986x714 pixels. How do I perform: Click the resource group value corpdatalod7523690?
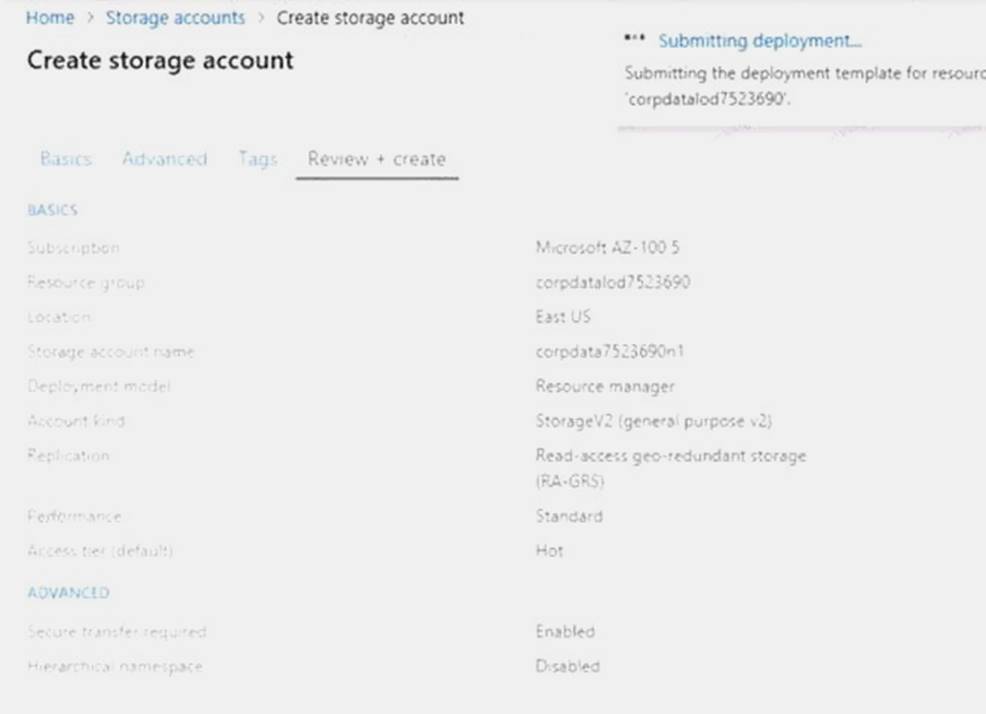612,282
